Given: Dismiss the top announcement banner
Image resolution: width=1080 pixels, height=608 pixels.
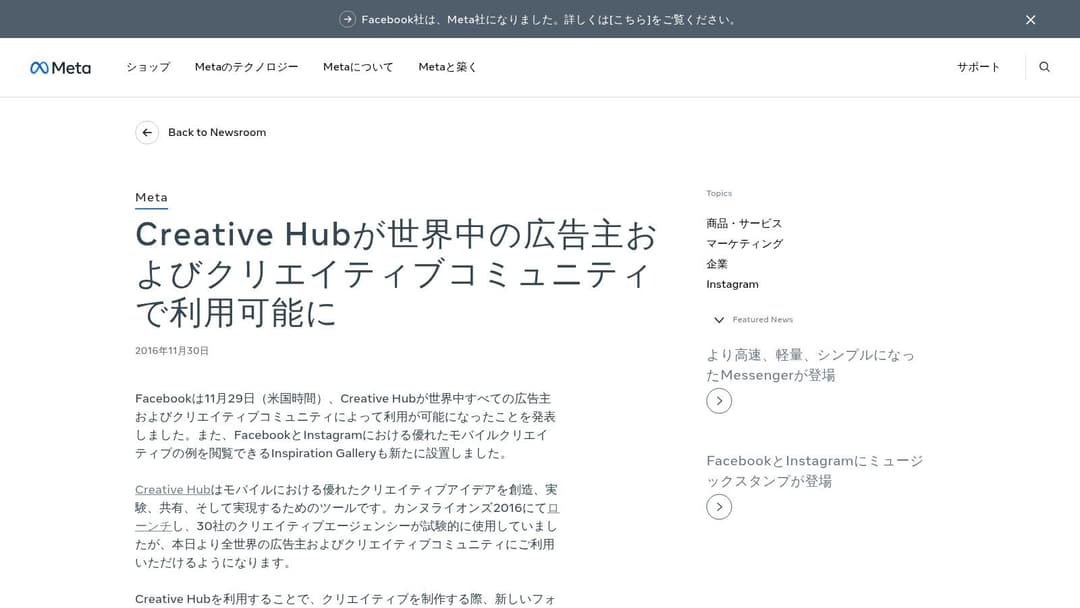Looking at the screenshot, I should pos(1030,20).
